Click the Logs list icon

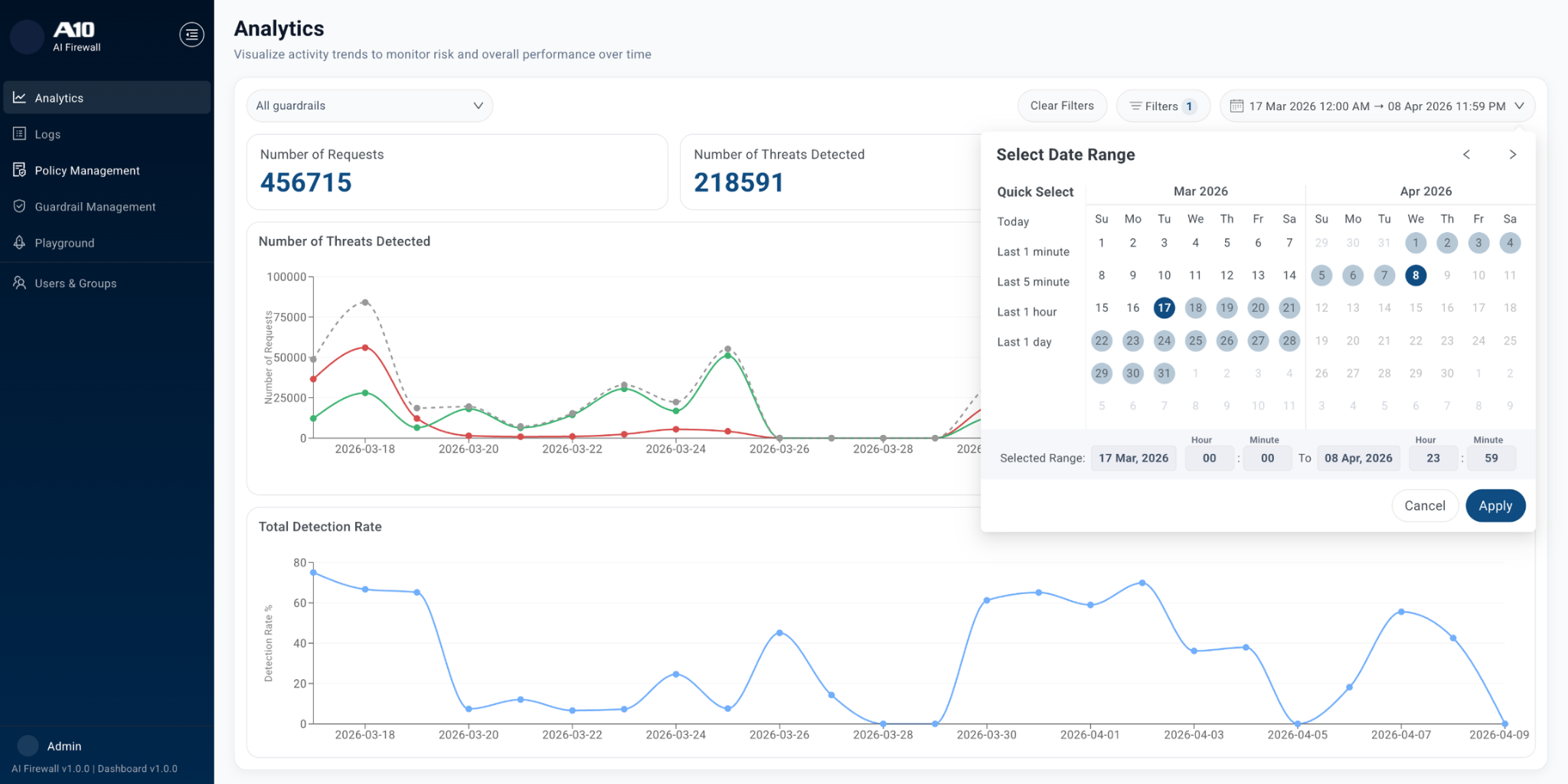coord(20,134)
